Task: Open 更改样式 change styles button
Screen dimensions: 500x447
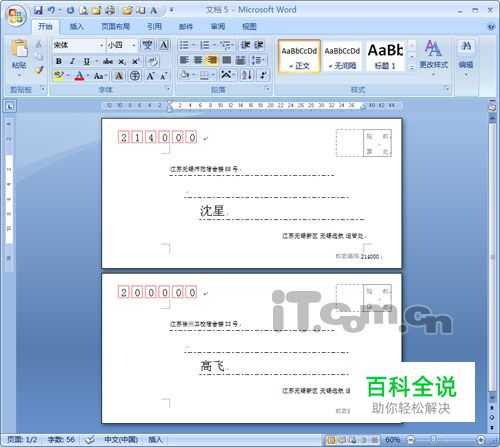Action: click(x=433, y=57)
